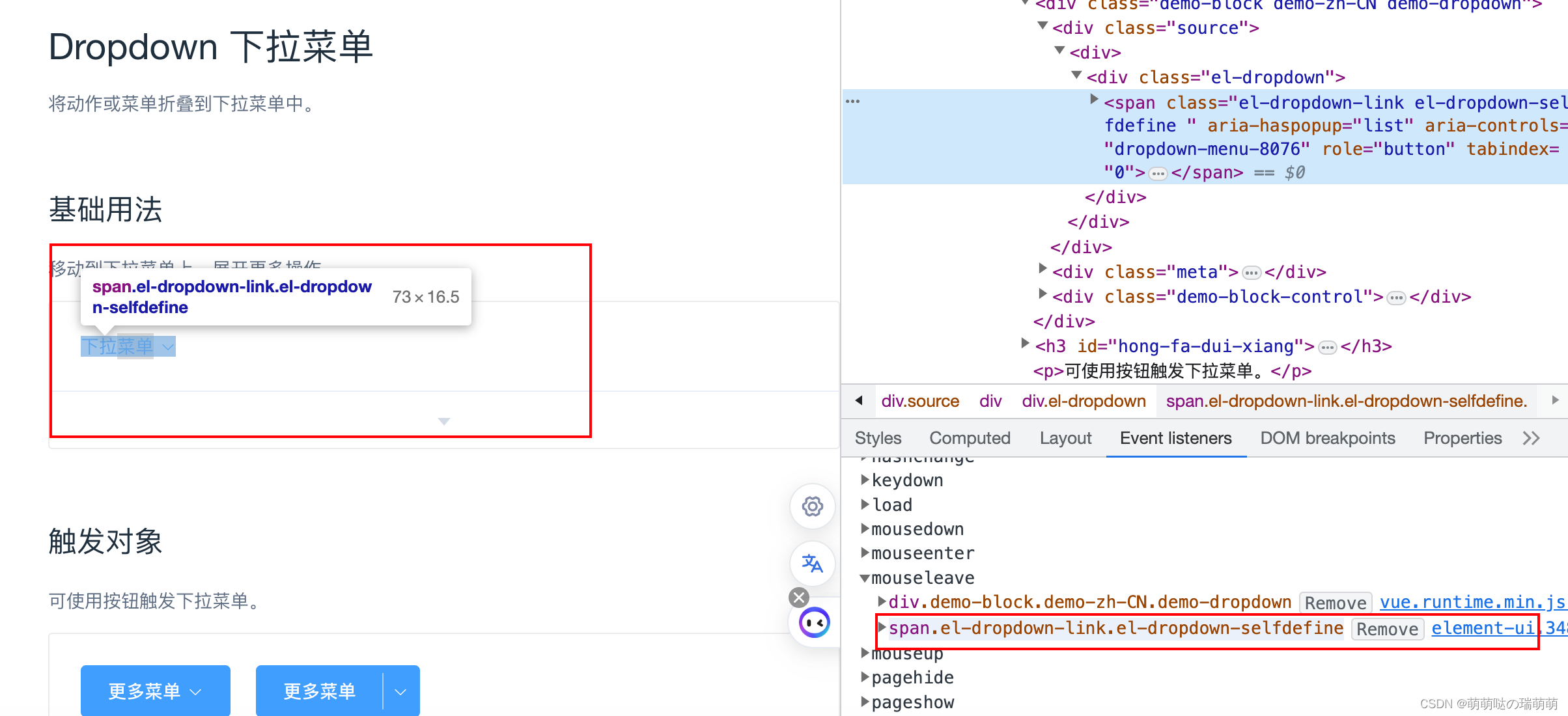The width and height of the screenshot is (1568, 716).
Task: Switch to the Styles tab
Action: [x=878, y=438]
